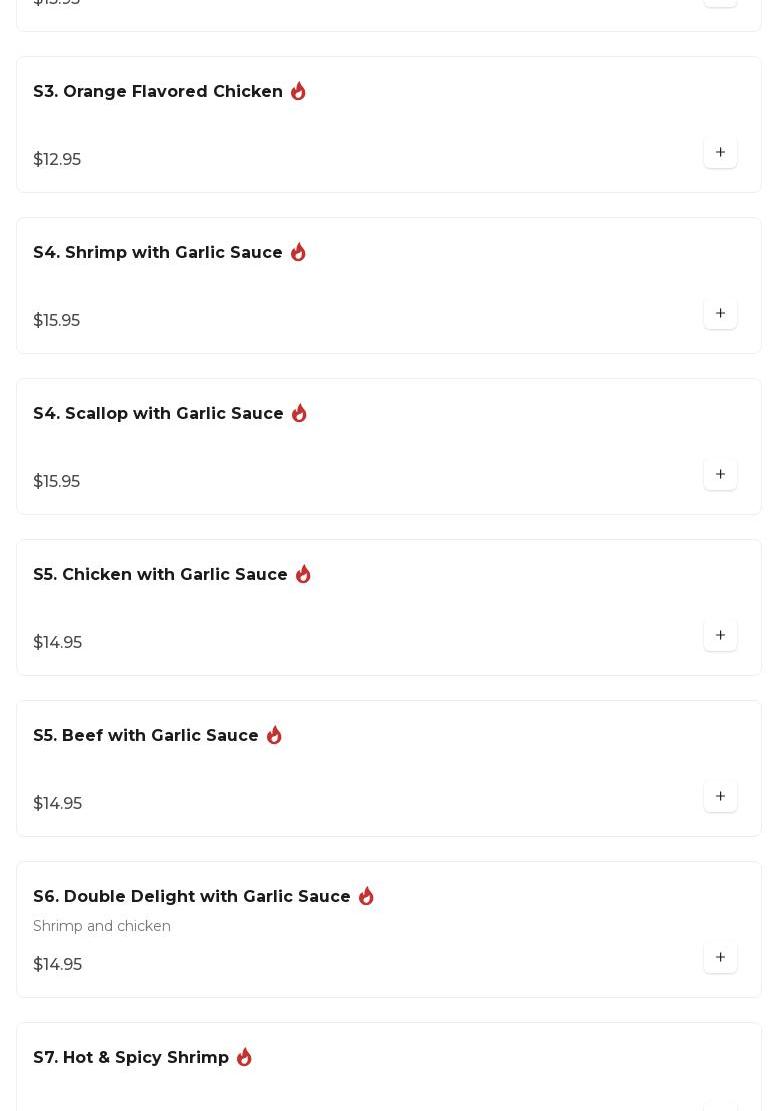Viewport: 778px width, 1111px height.
Task: Click spicy flame icon beside Hot & Spicy Shrimp
Action: tap(244, 1056)
